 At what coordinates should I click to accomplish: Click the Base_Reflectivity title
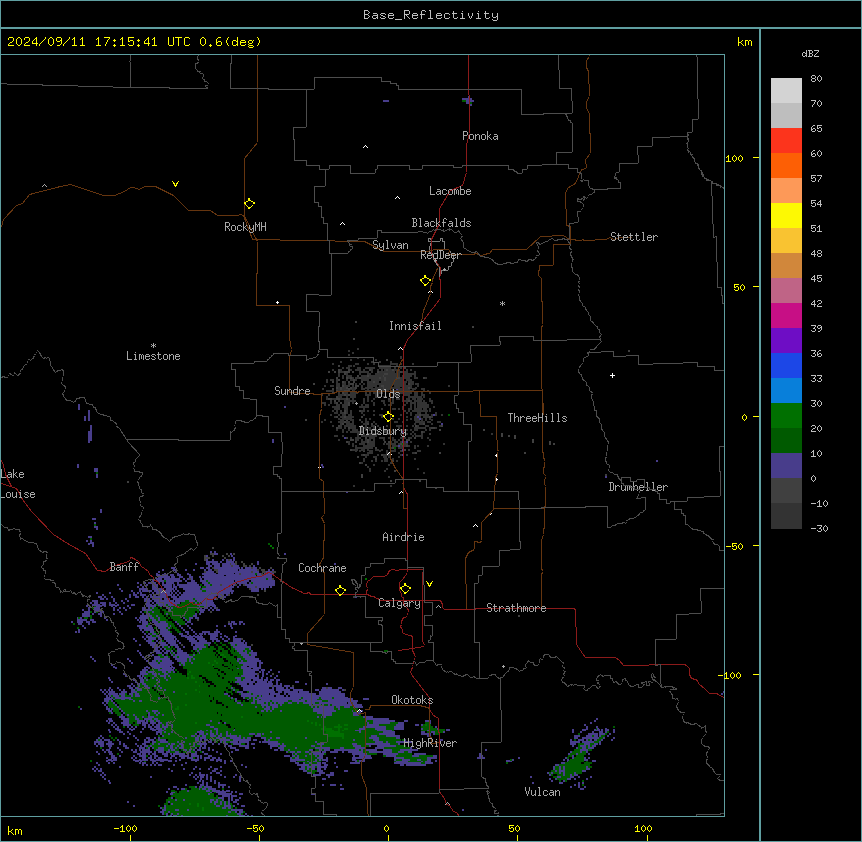431,15
